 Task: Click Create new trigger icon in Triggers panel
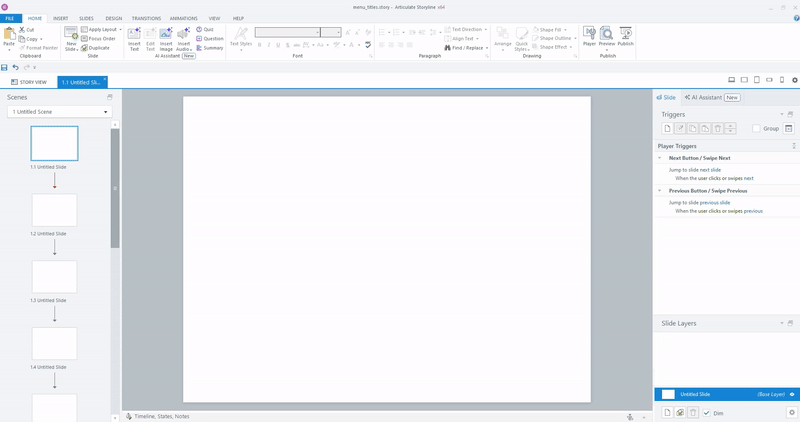tap(667, 129)
